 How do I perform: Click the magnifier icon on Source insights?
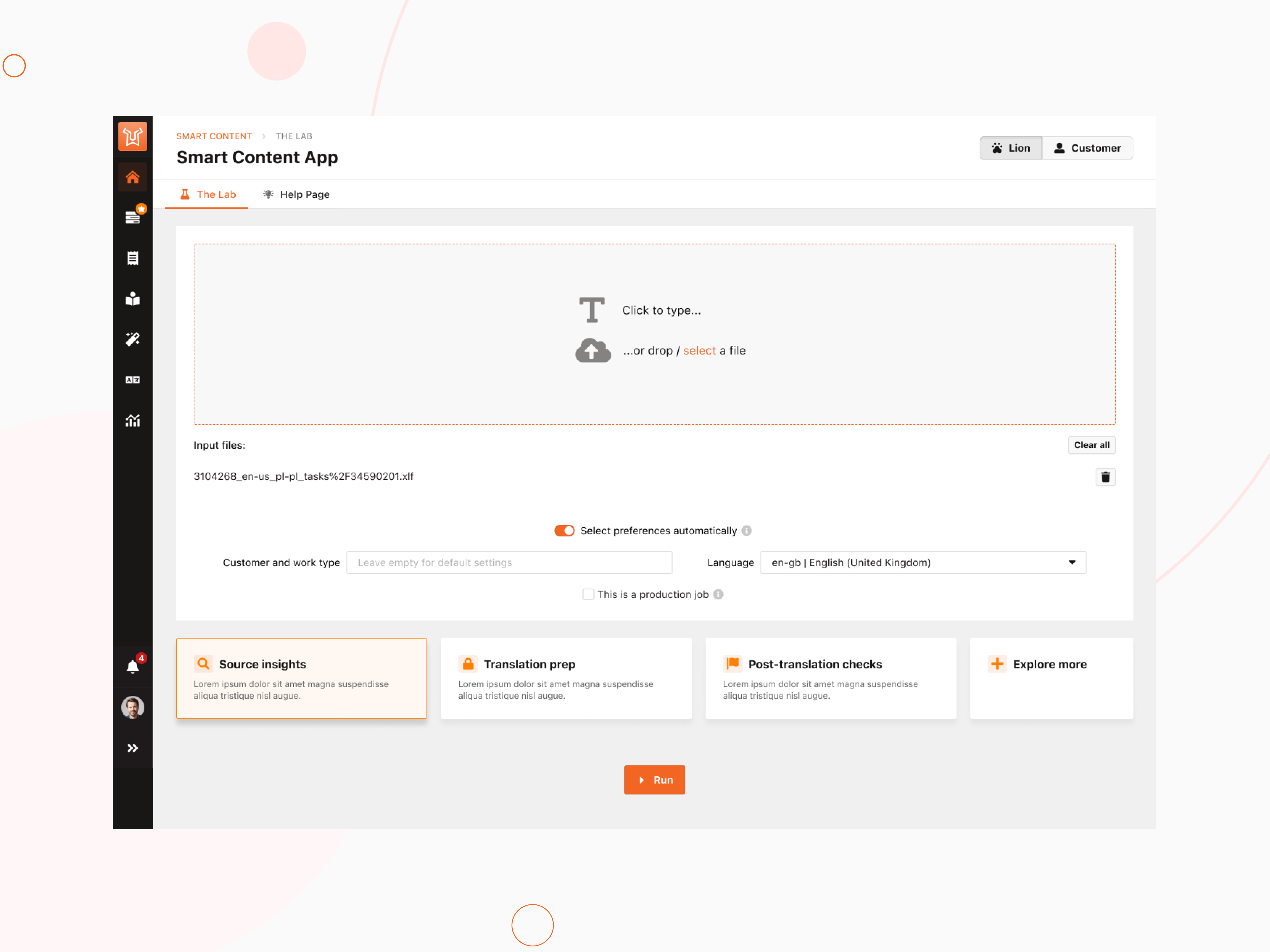tap(203, 664)
